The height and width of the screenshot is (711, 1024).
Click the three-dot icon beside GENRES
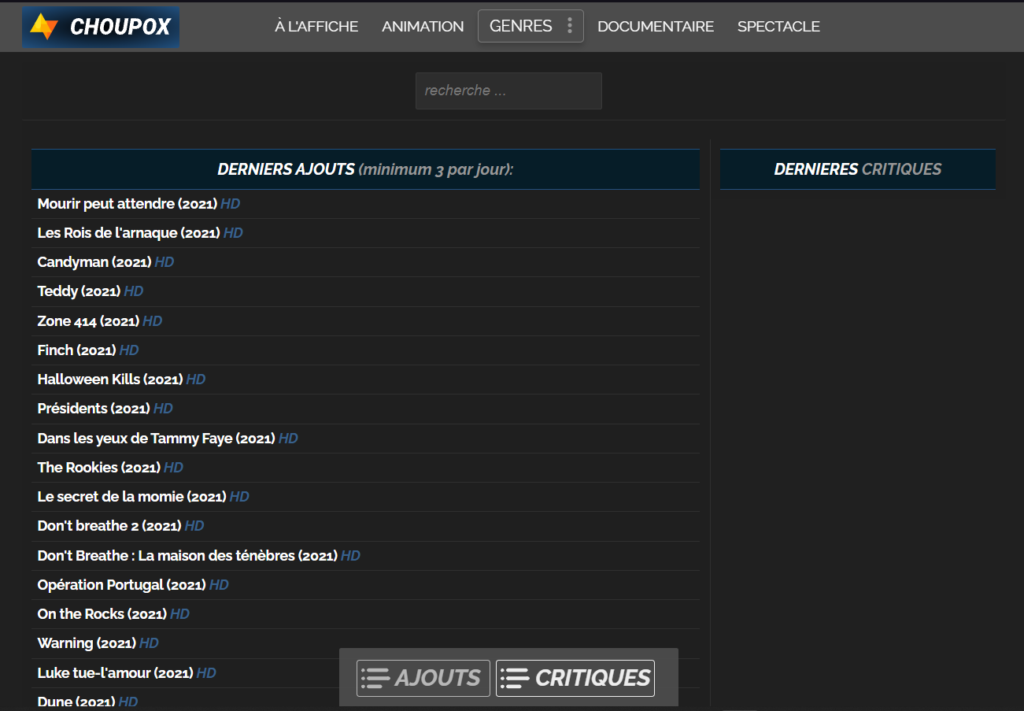(569, 26)
